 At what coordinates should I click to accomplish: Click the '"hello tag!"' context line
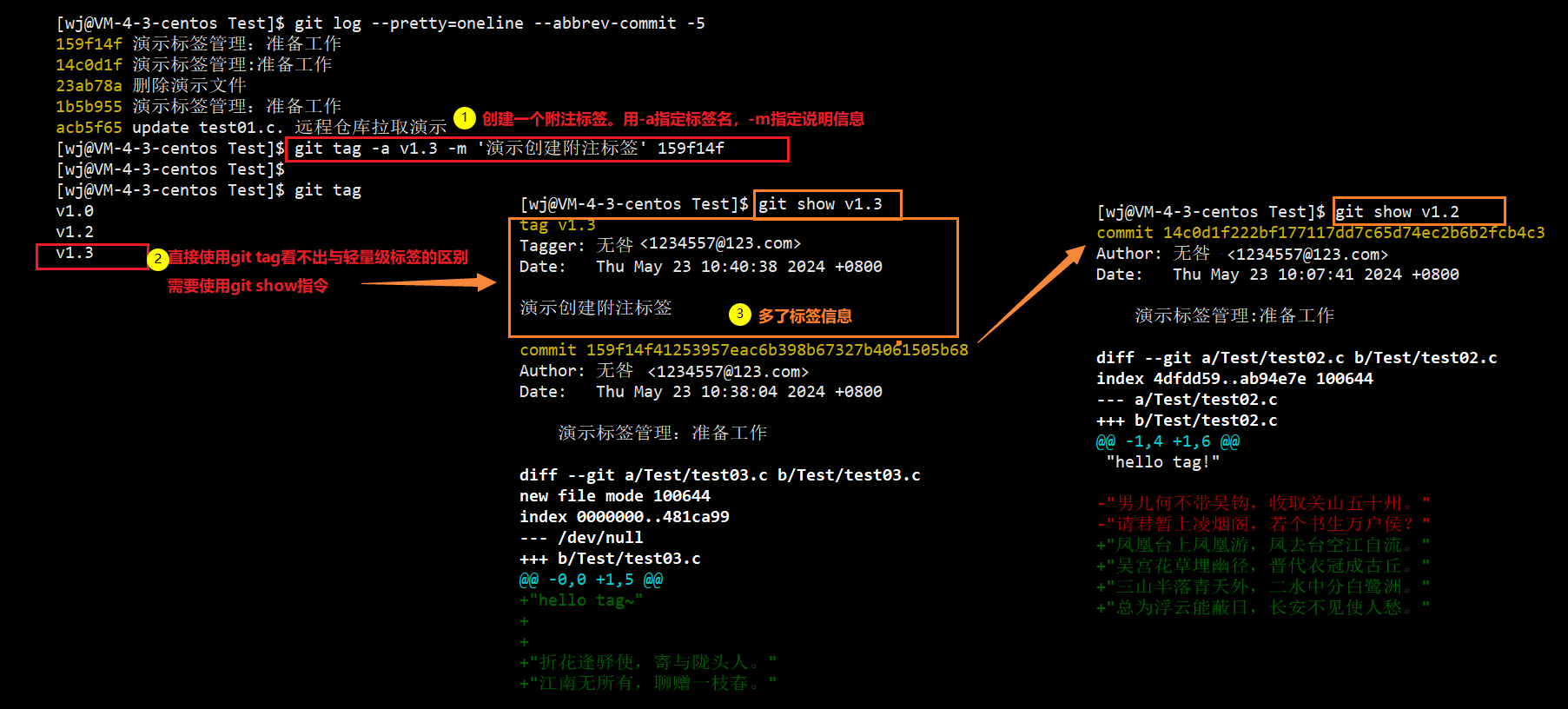[1163, 462]
